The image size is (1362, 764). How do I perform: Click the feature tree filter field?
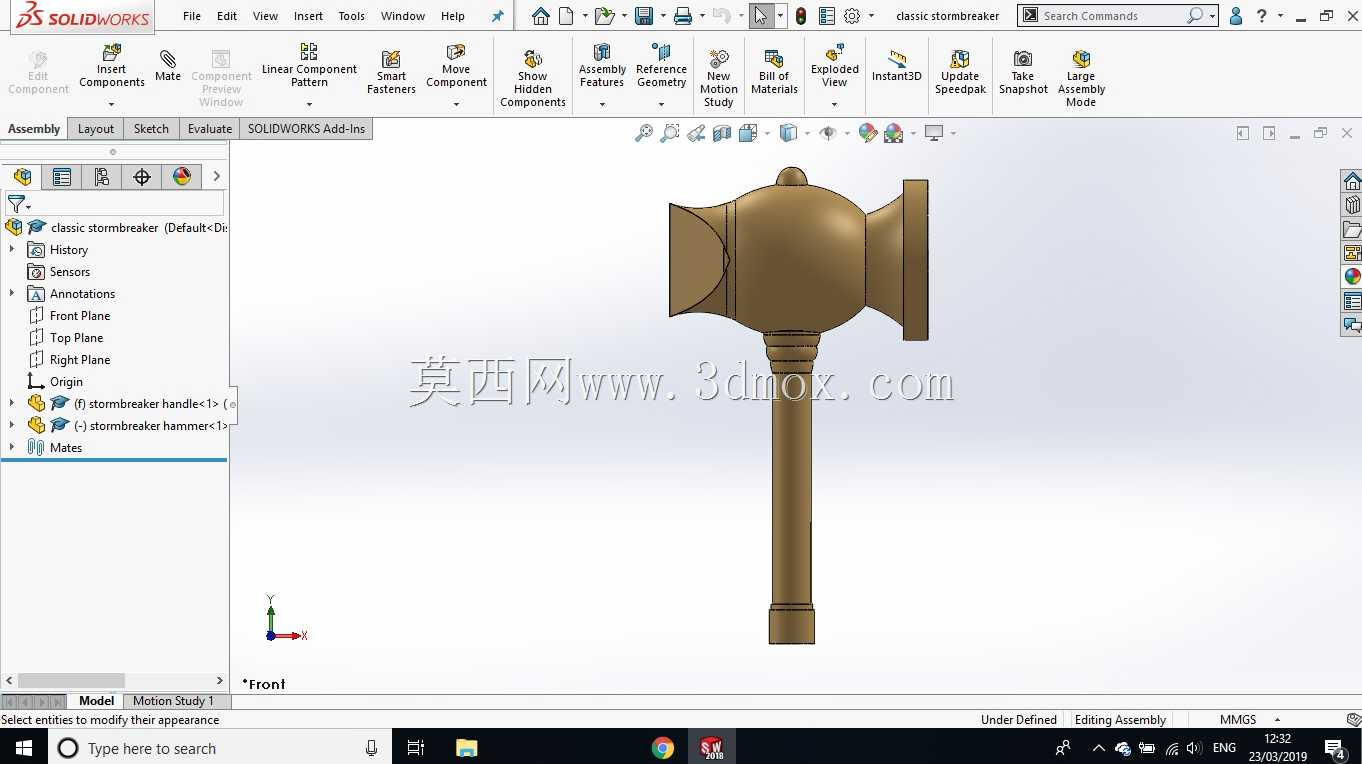(114, 203)
